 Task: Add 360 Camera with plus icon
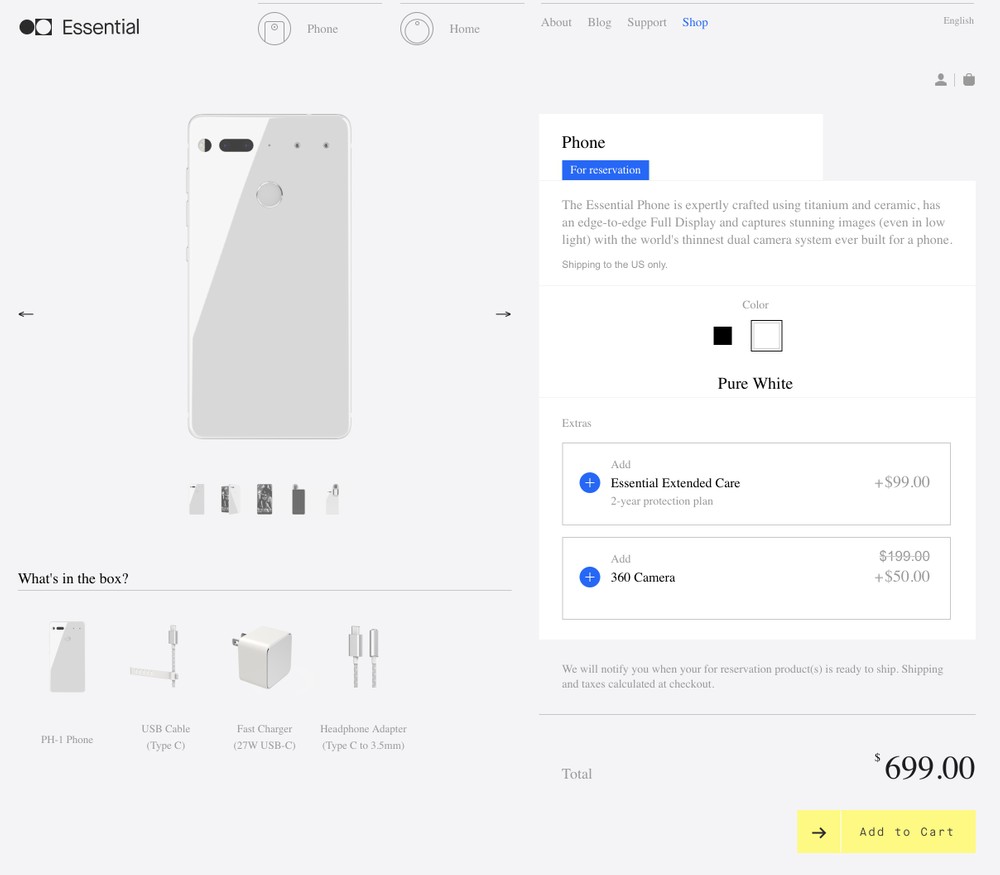point(589,577)
